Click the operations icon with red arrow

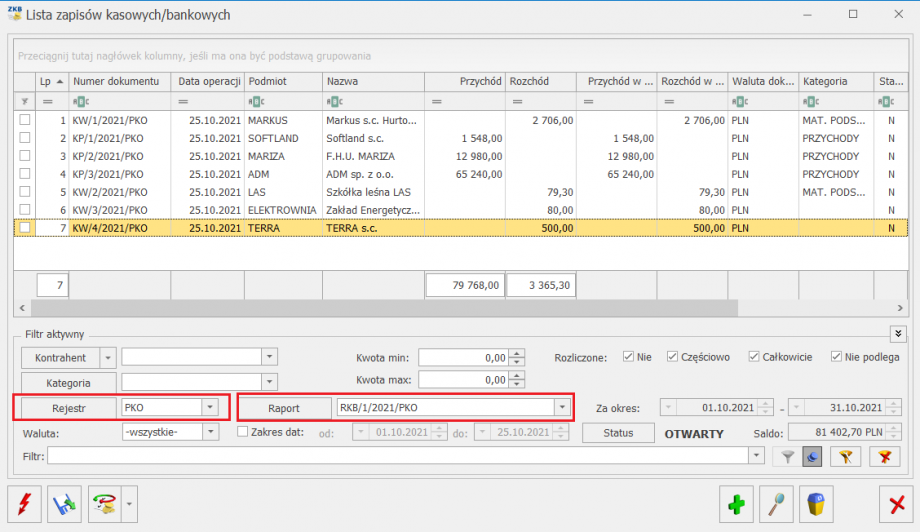click(104, 503)
